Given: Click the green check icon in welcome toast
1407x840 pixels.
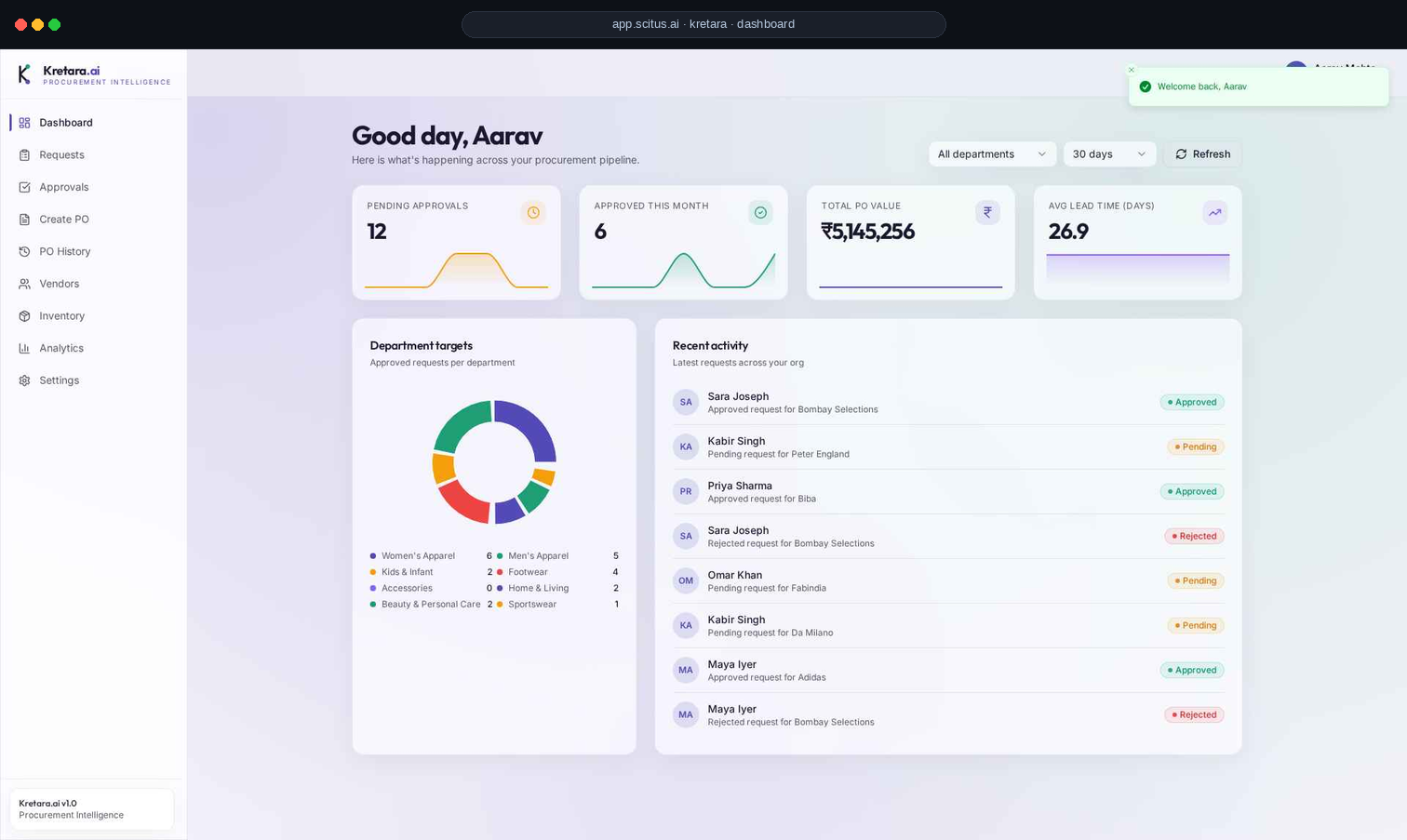Looking at the screenshot, I should point(1145,87).
